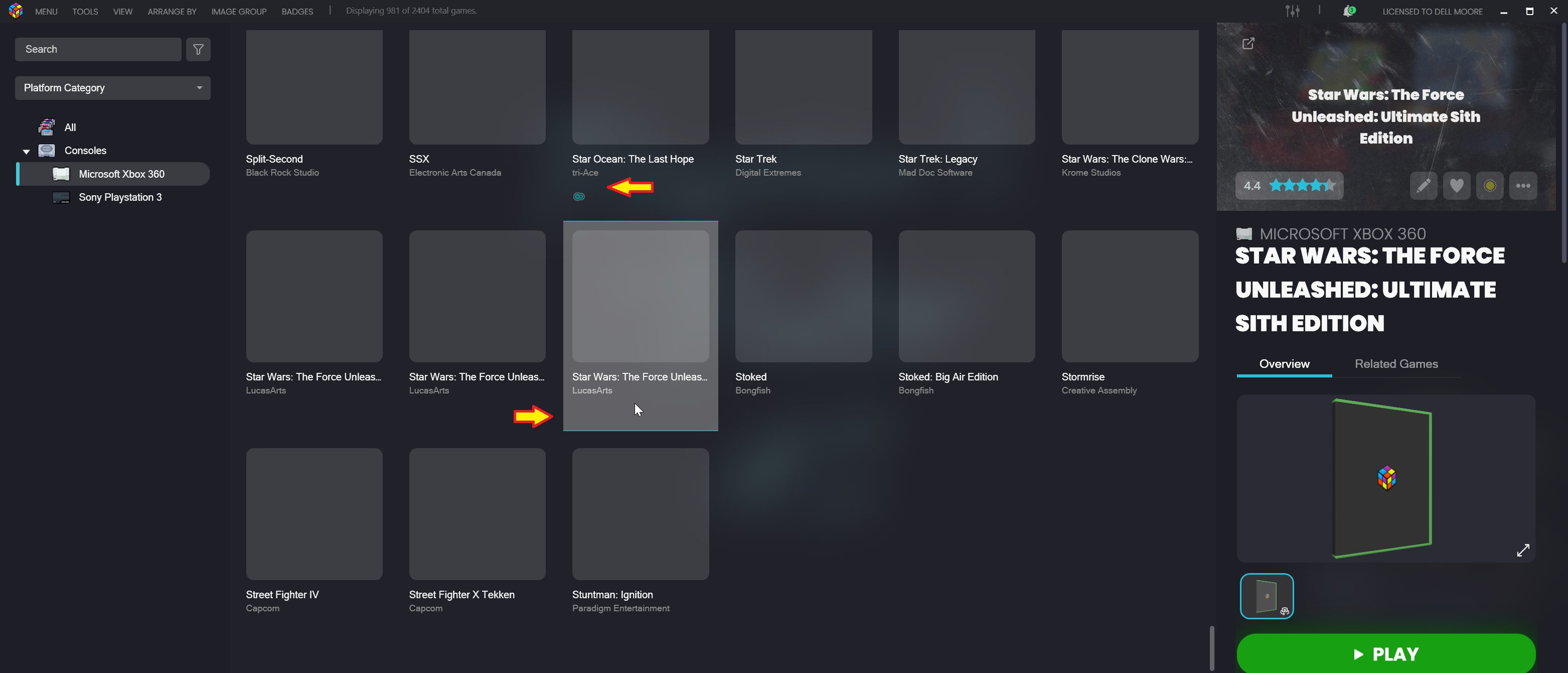Click 'Creative Assembly' developer text
Screen dimensions: 1568x673
[x=1099, y=390]
